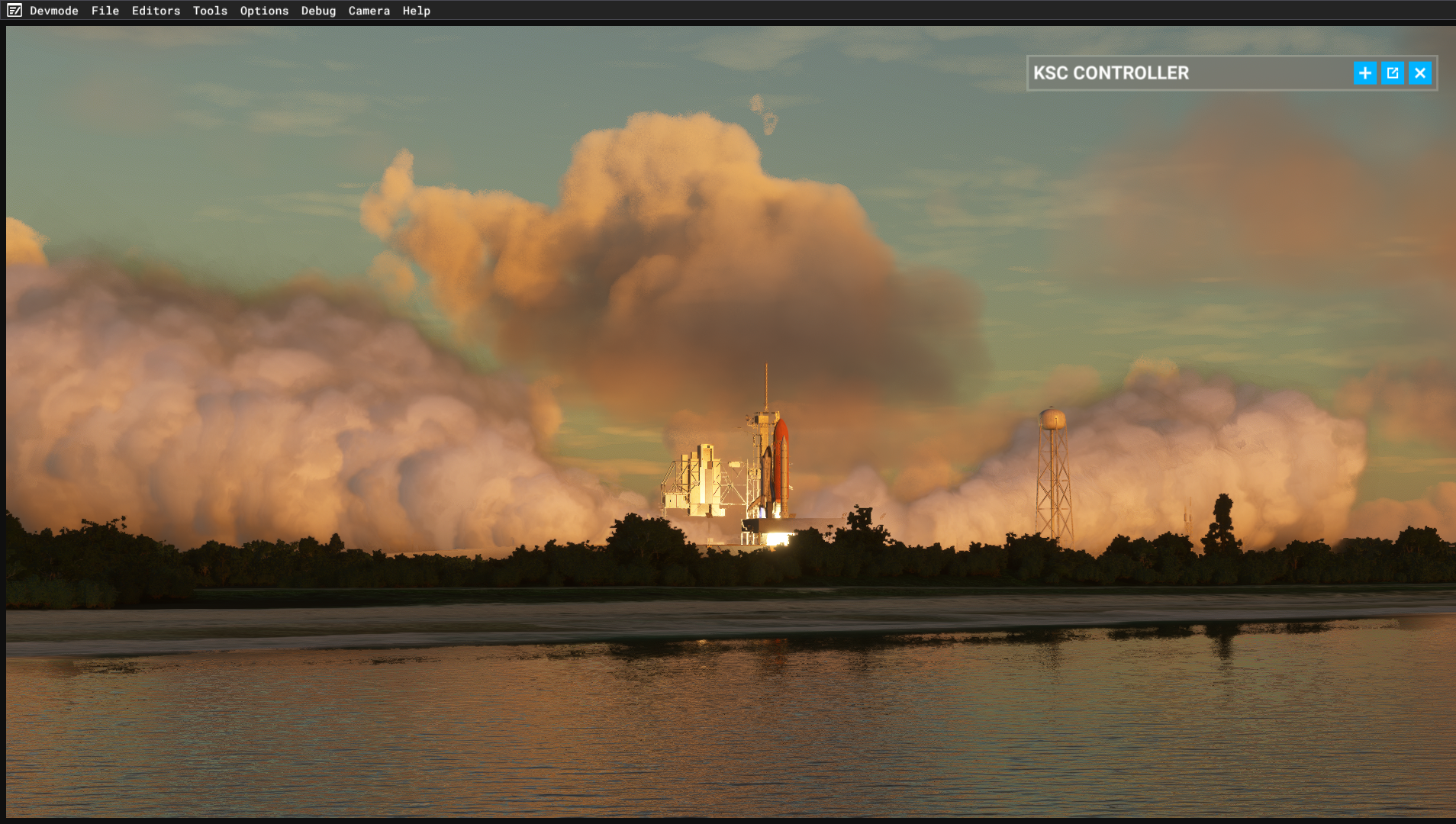Click the water tower's spherical tank
Screen dimensions: 1456x824
pos(1052,418)
